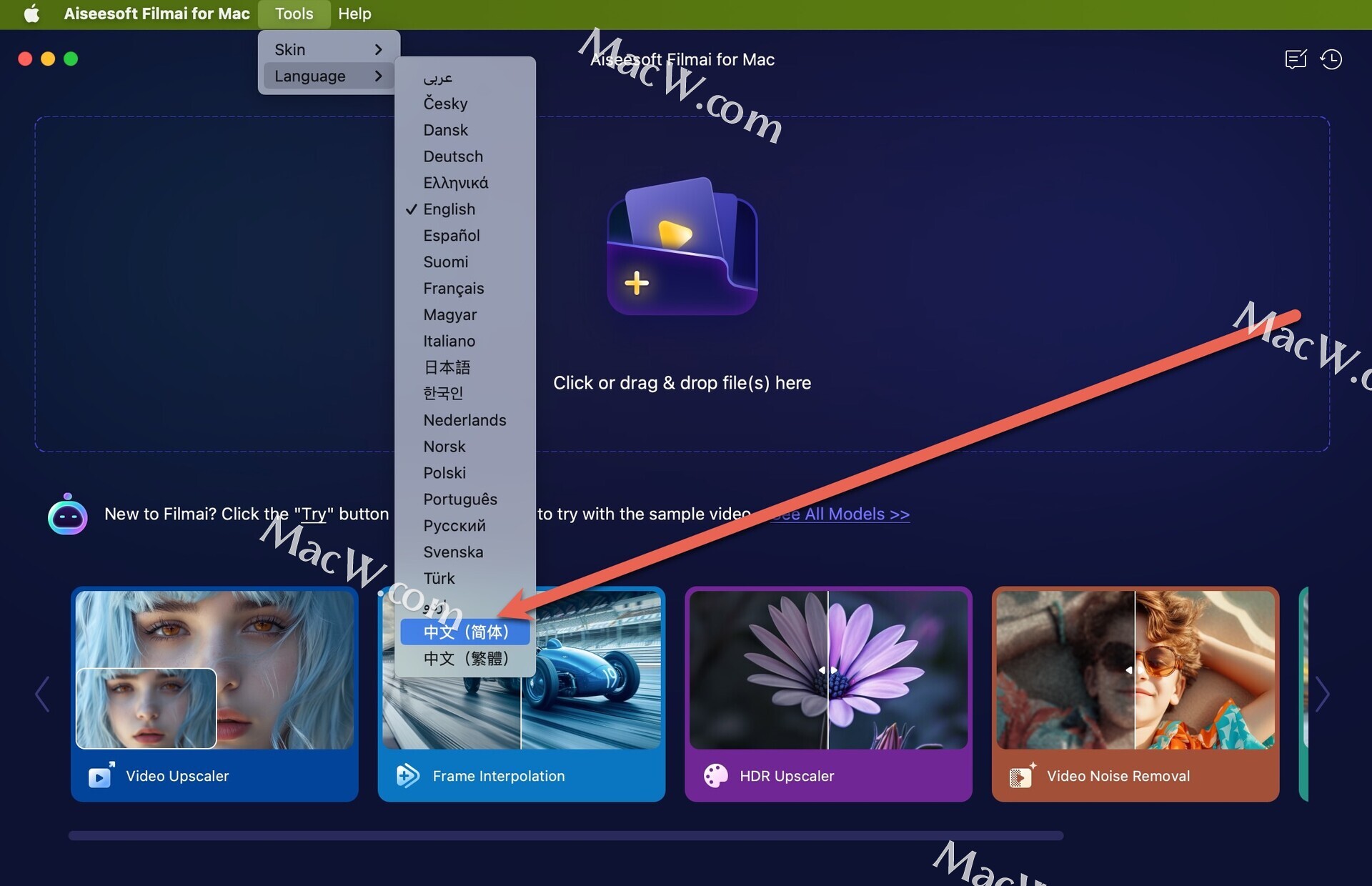
Task: Click the Video Upscaler label
Action: pyautogui.click(x=177, y=776)
